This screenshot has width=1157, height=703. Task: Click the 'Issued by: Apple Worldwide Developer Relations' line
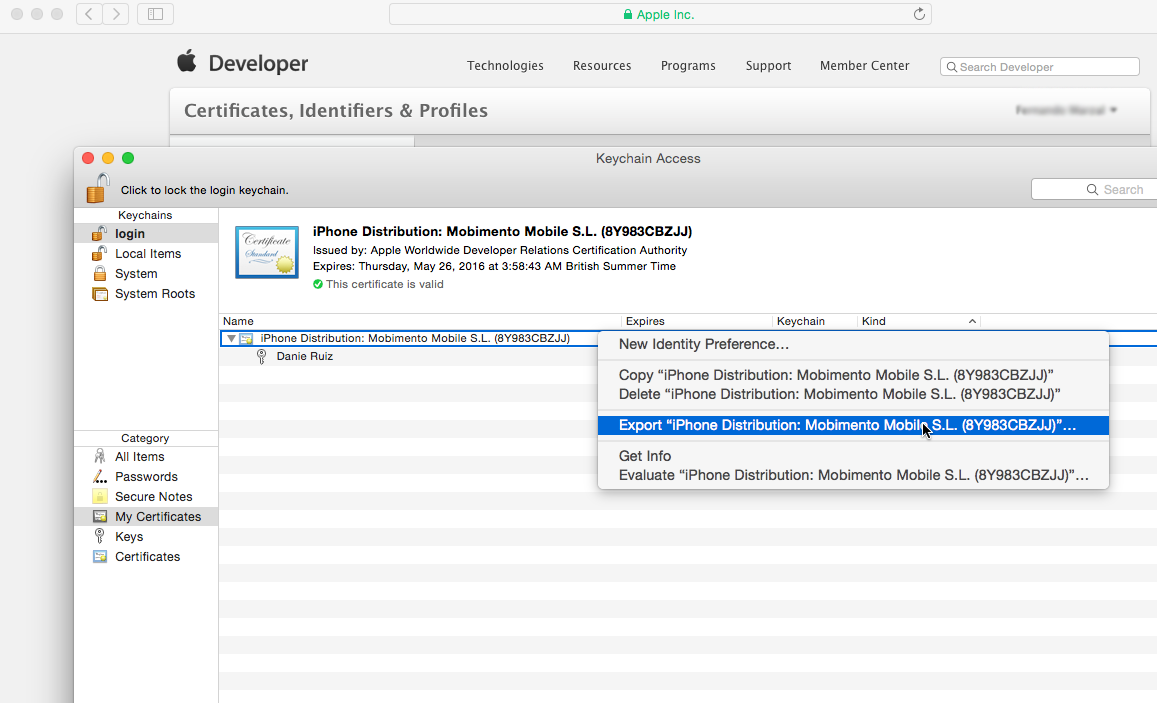pyautogui.click(x=500, y=250)
